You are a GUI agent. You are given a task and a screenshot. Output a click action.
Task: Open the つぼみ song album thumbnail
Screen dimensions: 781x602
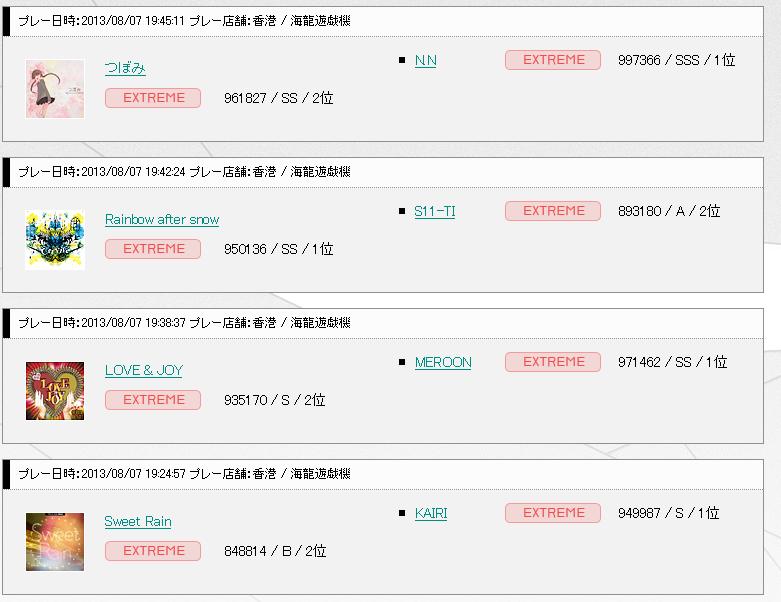pos(55,89)
